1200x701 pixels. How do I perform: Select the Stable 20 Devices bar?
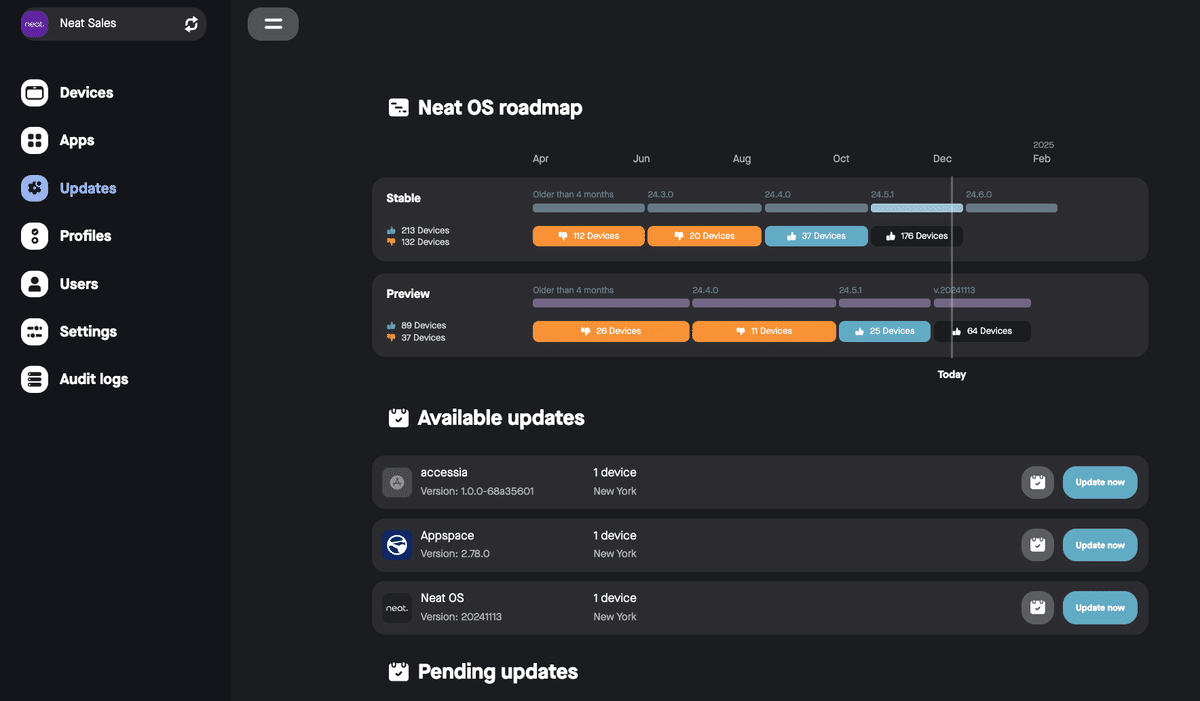705,236
